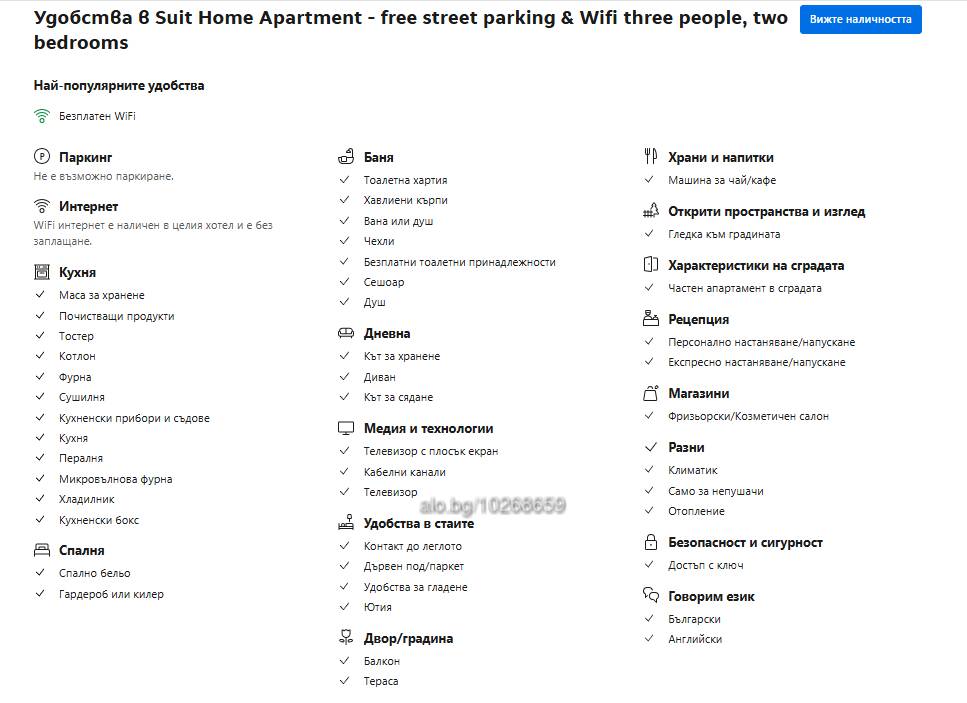The image size is (967, 703).
Task: Click the Двор/градина flower icon
Action: coord(346,637)
